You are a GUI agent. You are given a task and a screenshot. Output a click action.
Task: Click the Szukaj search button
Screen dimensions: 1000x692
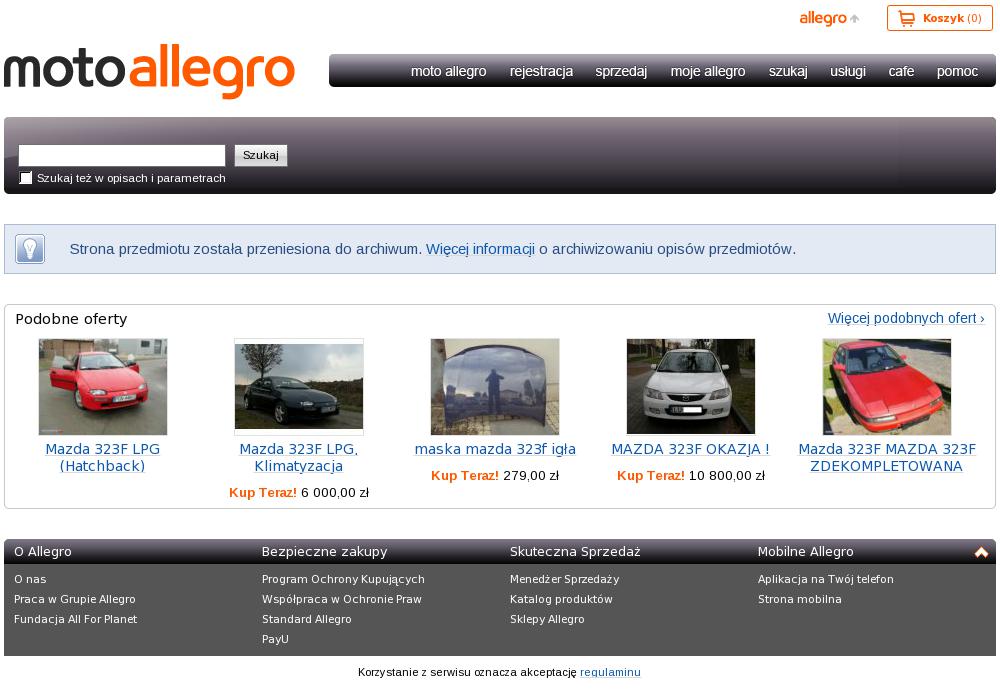click(261, 156)
